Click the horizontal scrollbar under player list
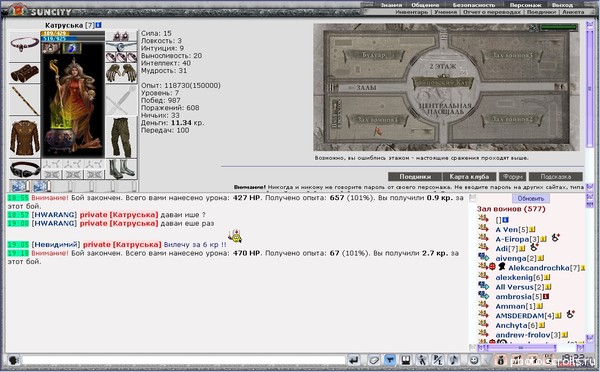600x372 pixels. tap(520, 348)
